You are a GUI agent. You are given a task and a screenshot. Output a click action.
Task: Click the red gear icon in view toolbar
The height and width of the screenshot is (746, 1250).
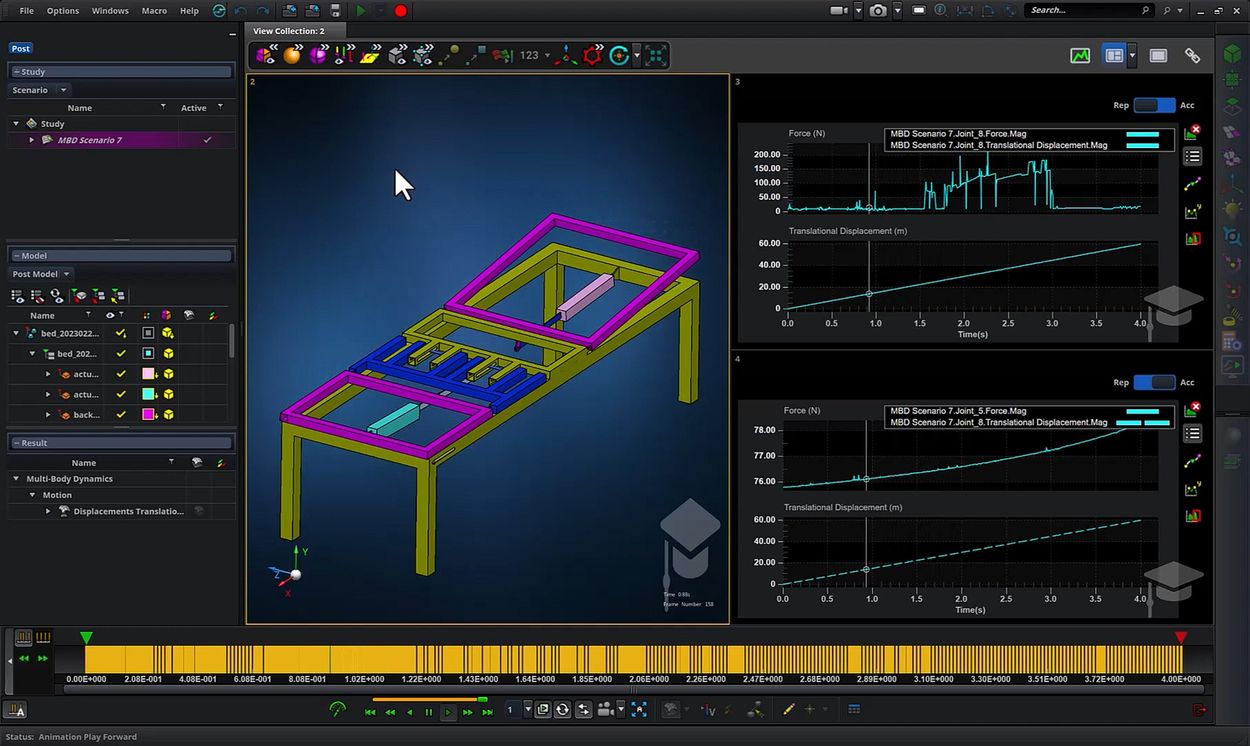pos(592,56)
